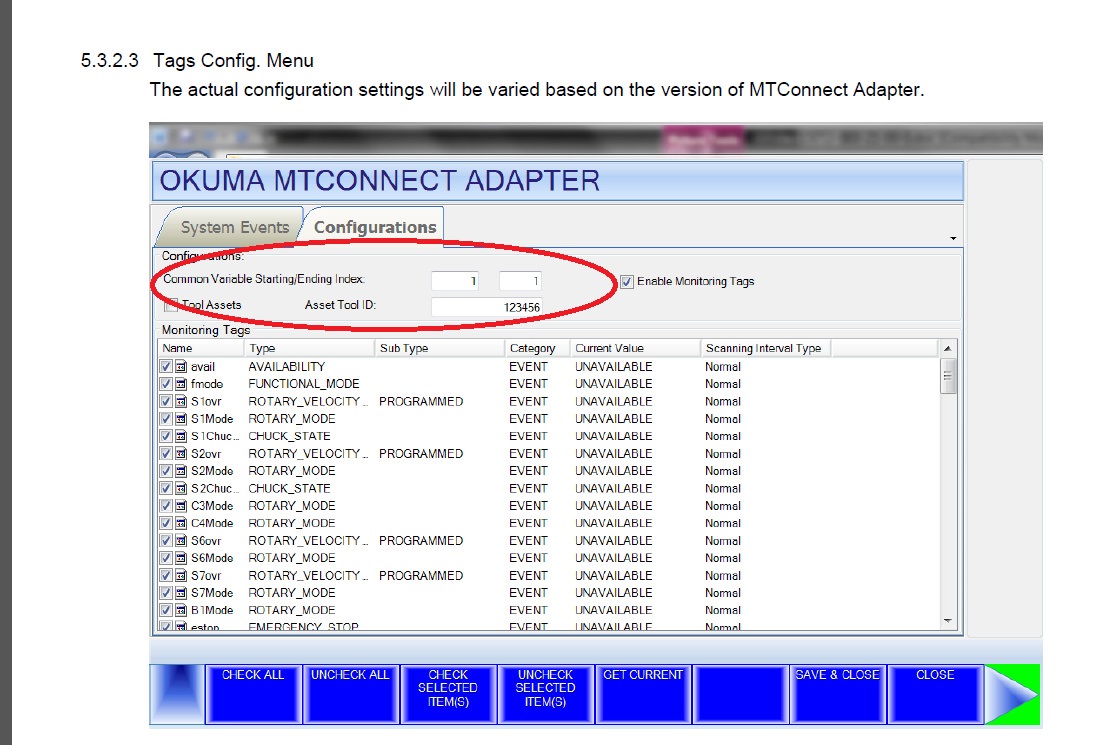The image size is (1108, 745).
Task: Click the GET CURRENT button
Action: tap(643, 695)
